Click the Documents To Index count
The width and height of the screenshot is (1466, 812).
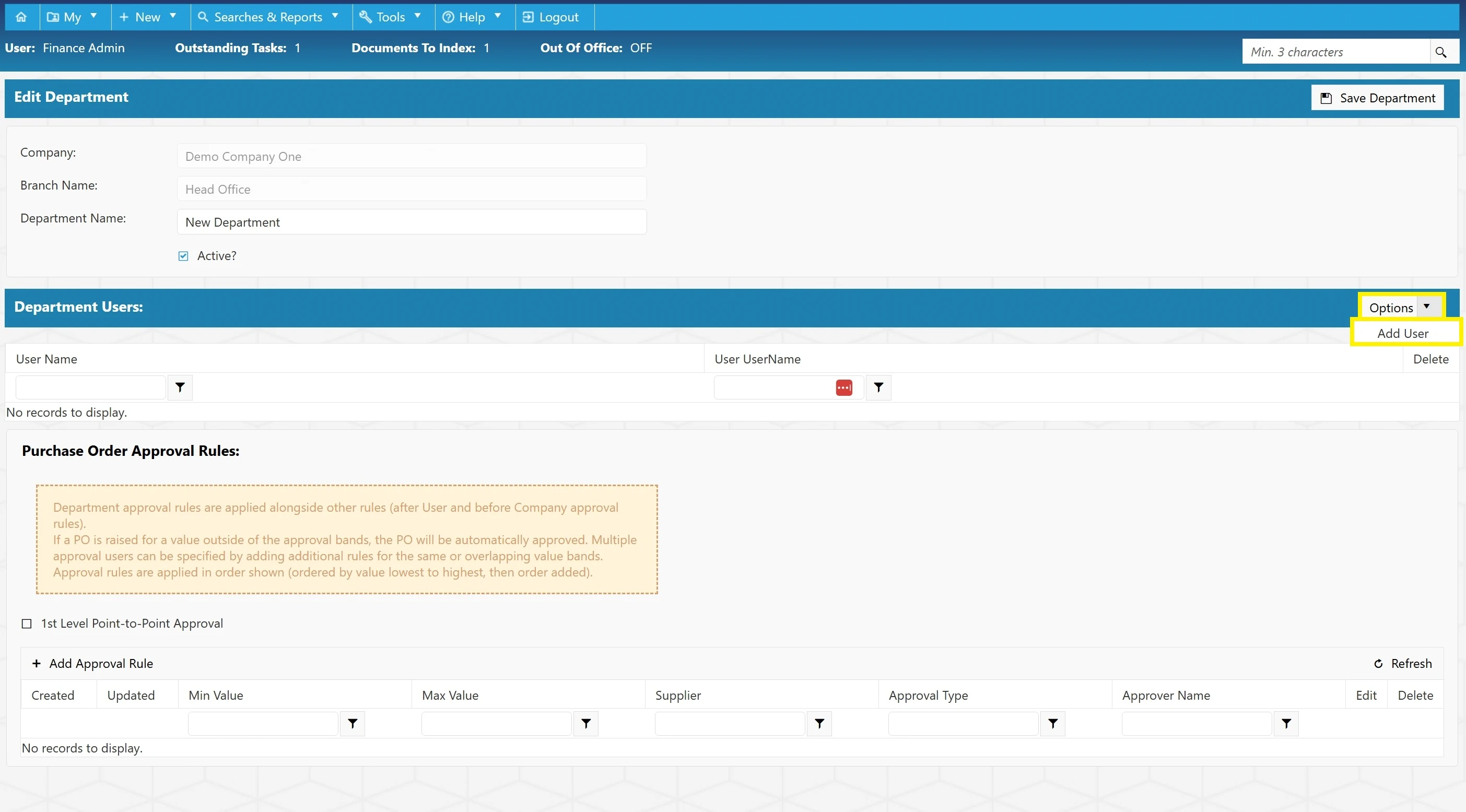tap(487, 48)
